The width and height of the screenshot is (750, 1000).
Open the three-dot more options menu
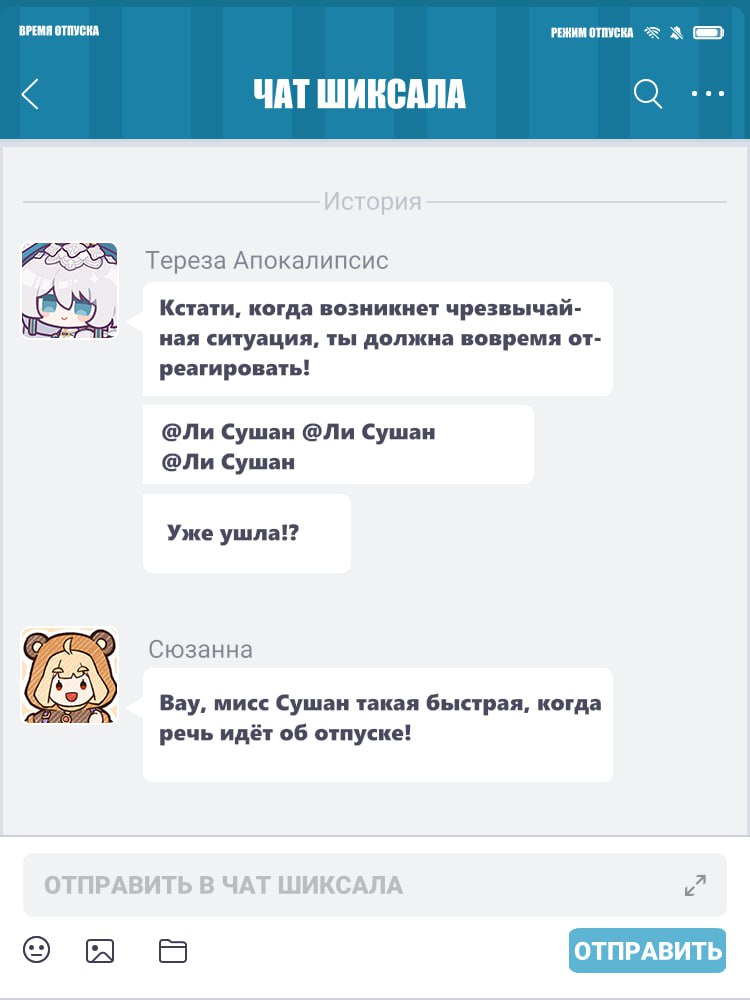pos(708,94)
